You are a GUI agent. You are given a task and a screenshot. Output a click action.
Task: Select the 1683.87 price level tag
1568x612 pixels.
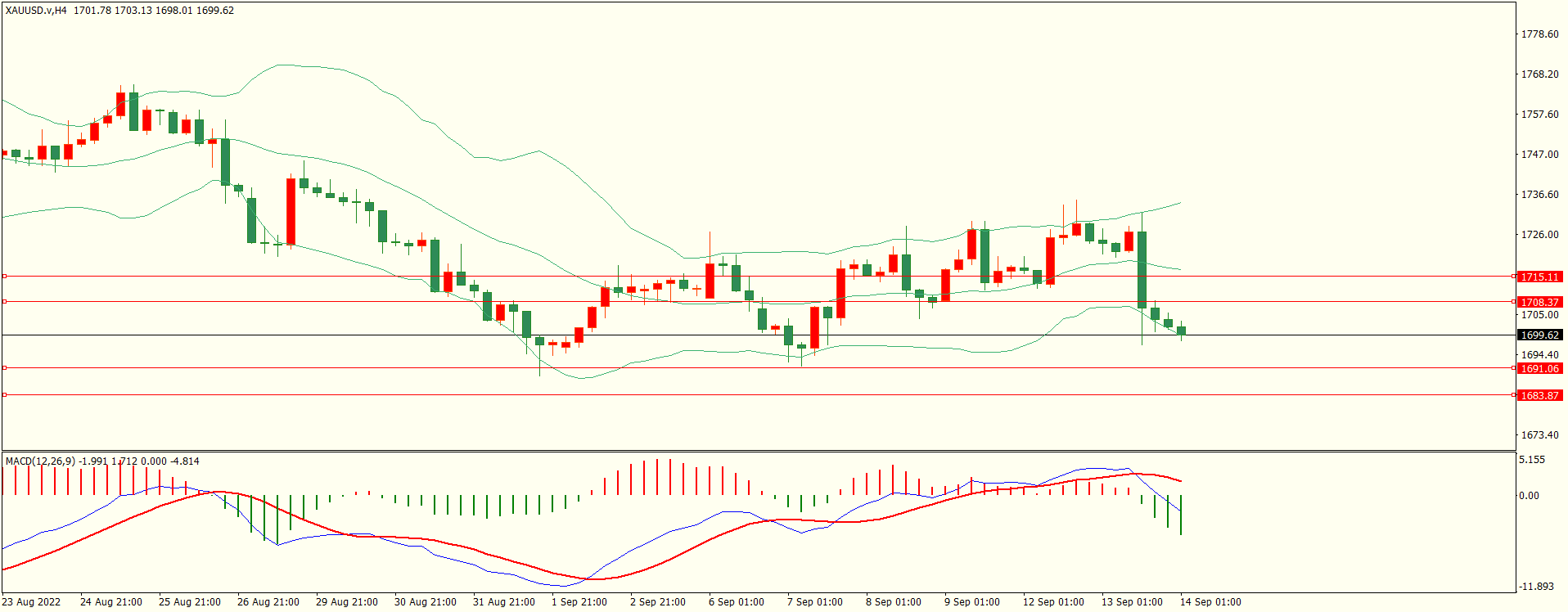(1539, 395)
